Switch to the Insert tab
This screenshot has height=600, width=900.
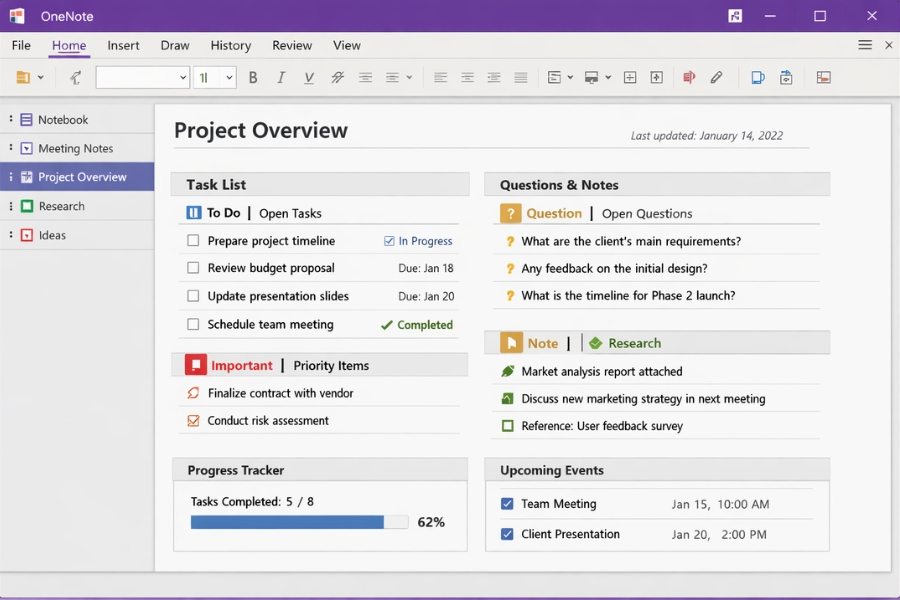(x=123, y=45)
